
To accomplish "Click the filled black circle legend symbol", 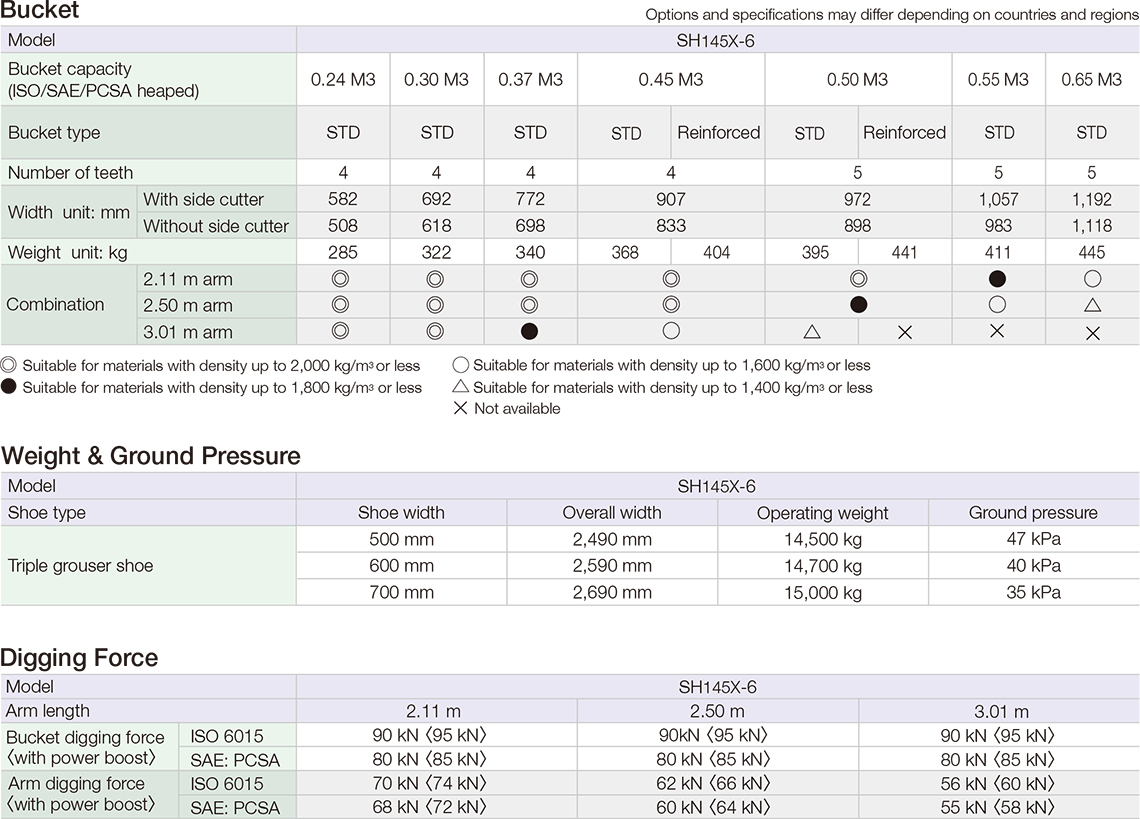I will 10,388.
